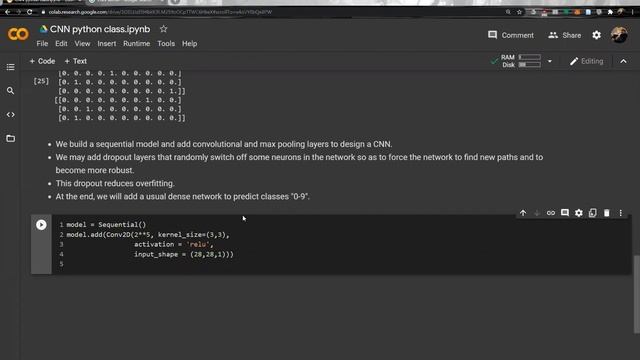Open Comment panel in header
The width and height of the screenshot is (640, 360).
tap(511, 35)
